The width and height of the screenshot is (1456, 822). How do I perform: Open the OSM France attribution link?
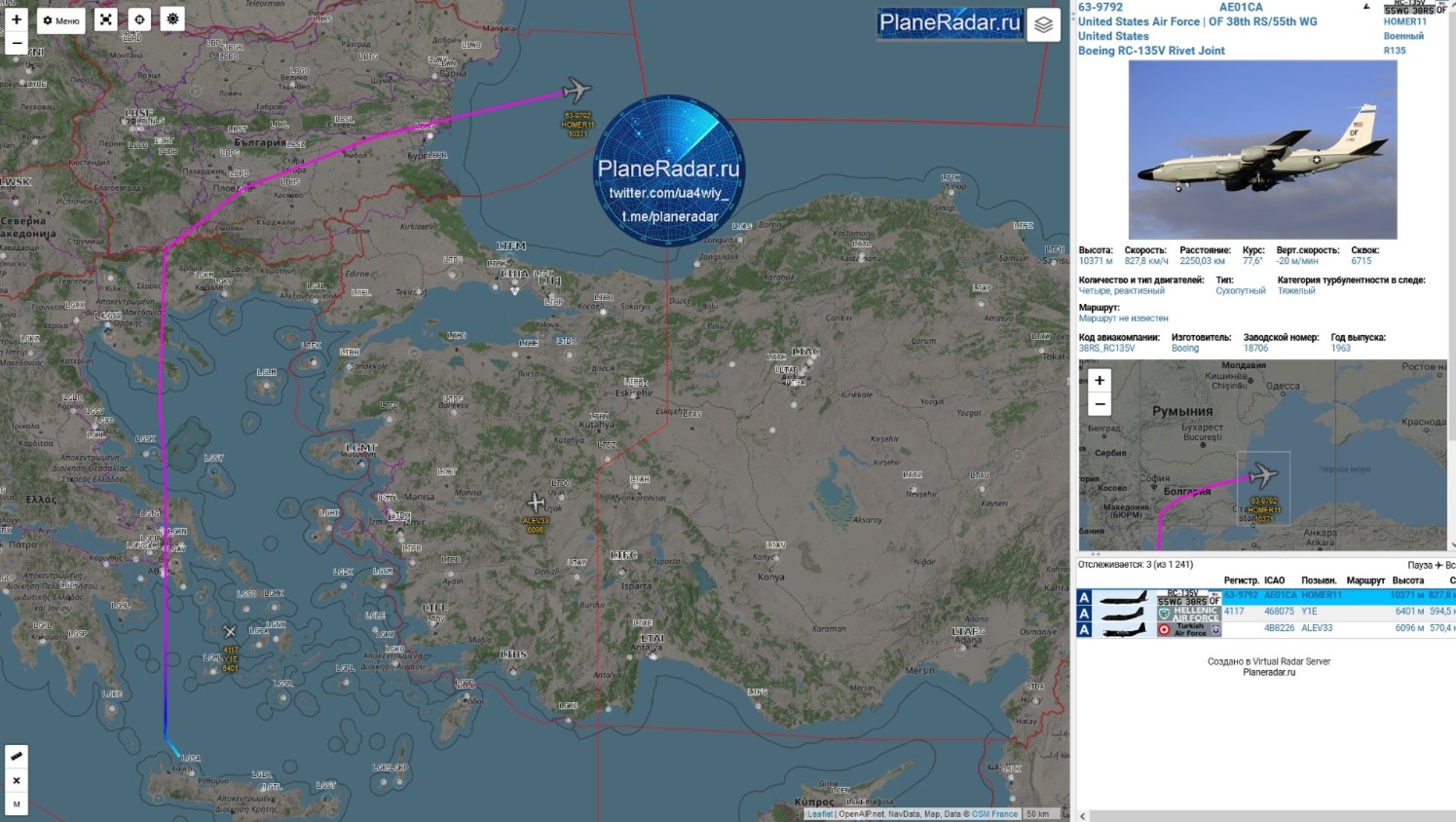click(994, 814)
